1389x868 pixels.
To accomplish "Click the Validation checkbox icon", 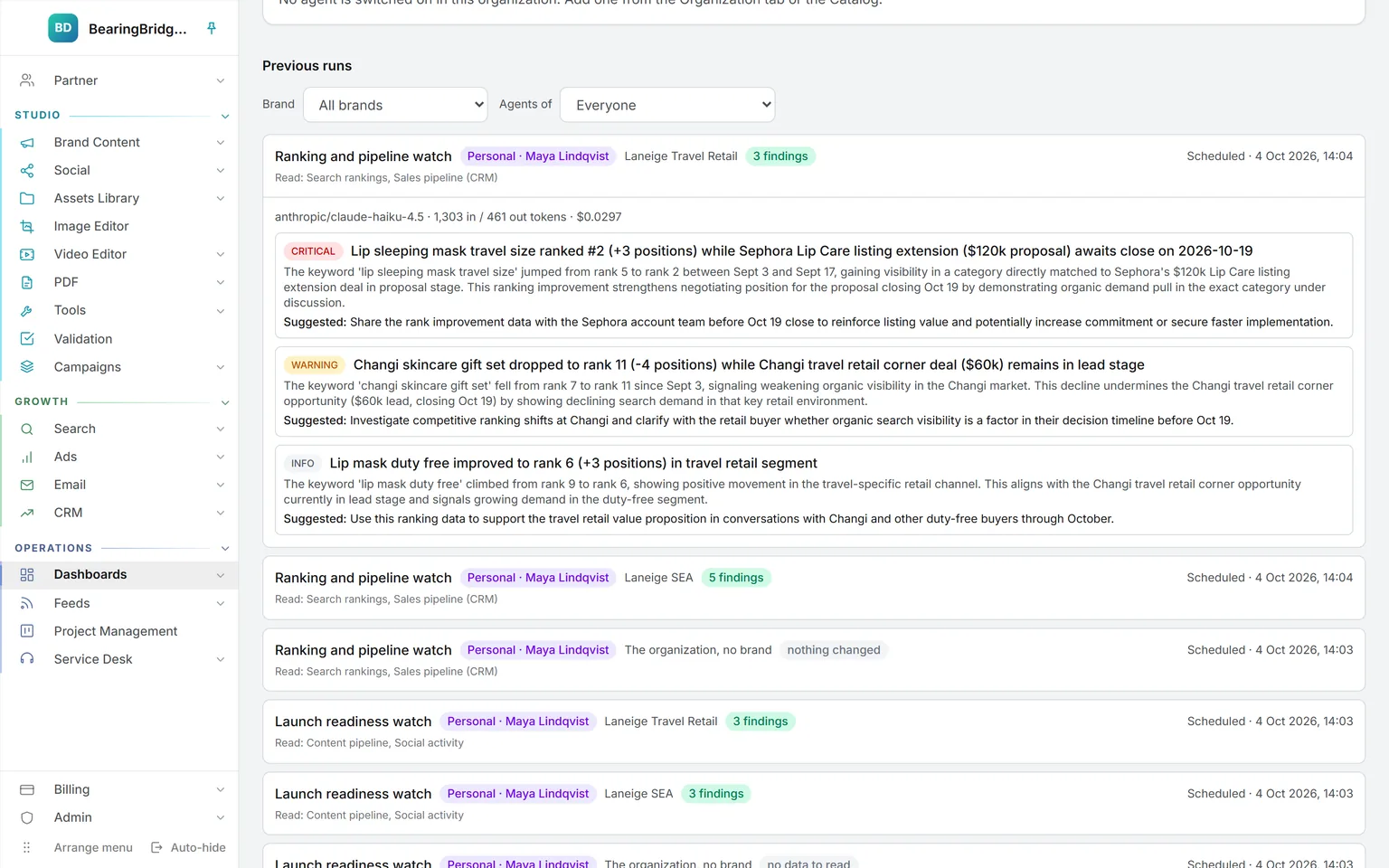I will click(x=27, y=339).
